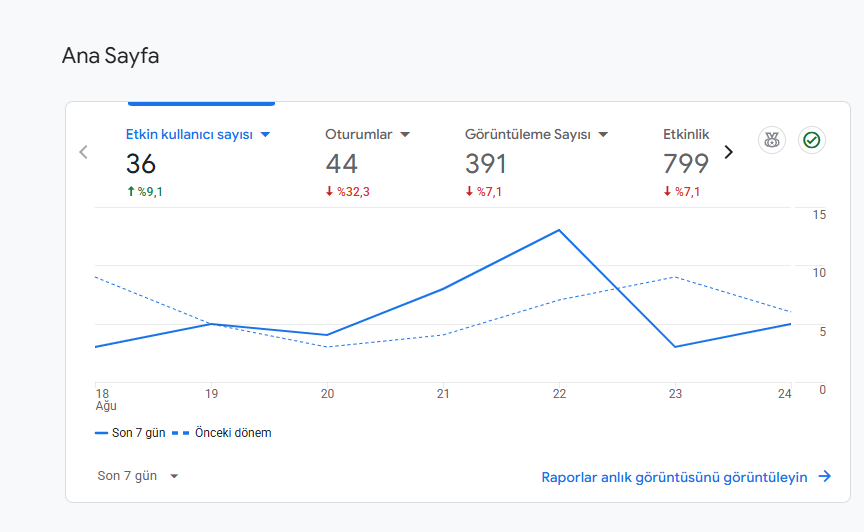
Task: Select the Etkinlik metric tab
Action: (x=686, y=163)
